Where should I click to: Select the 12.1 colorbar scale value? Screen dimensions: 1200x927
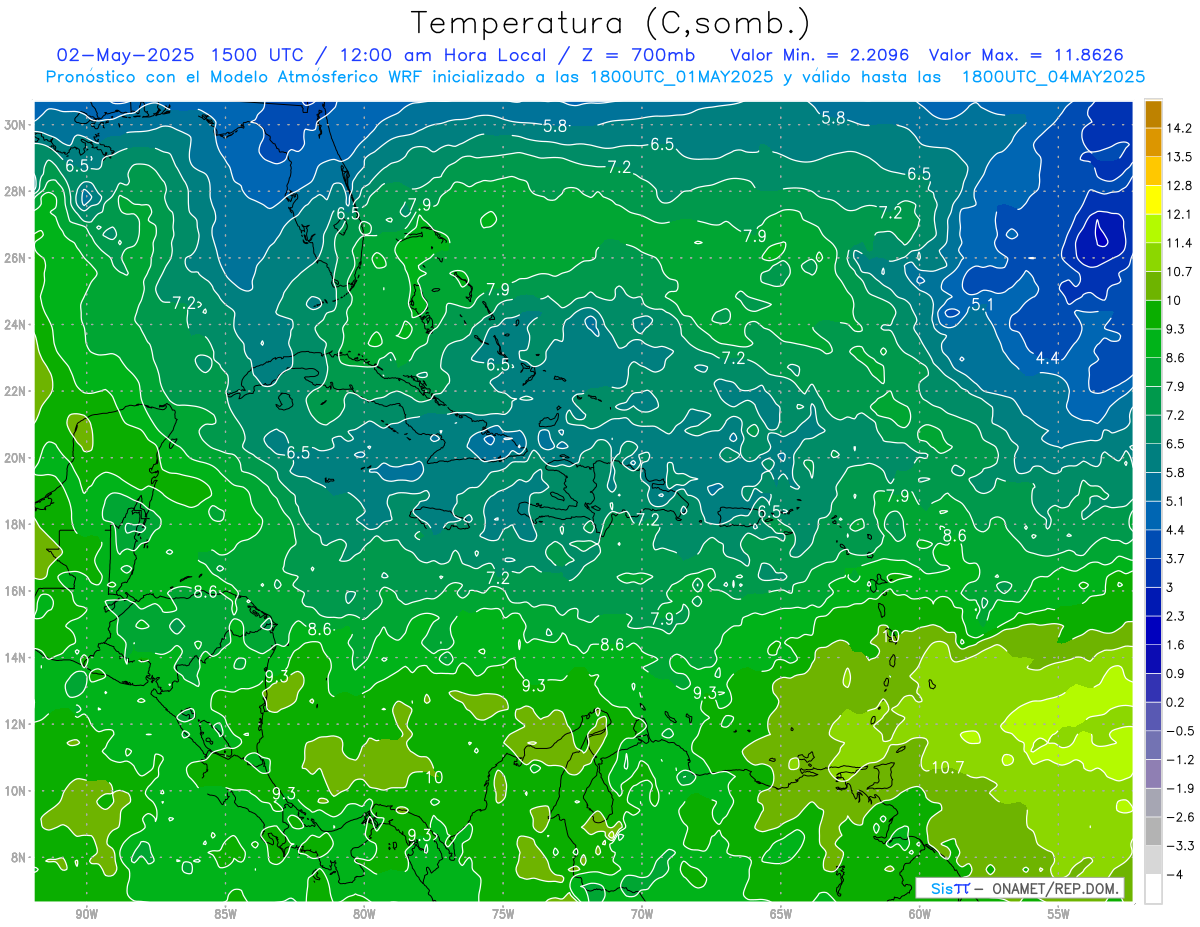point(1179,214)
